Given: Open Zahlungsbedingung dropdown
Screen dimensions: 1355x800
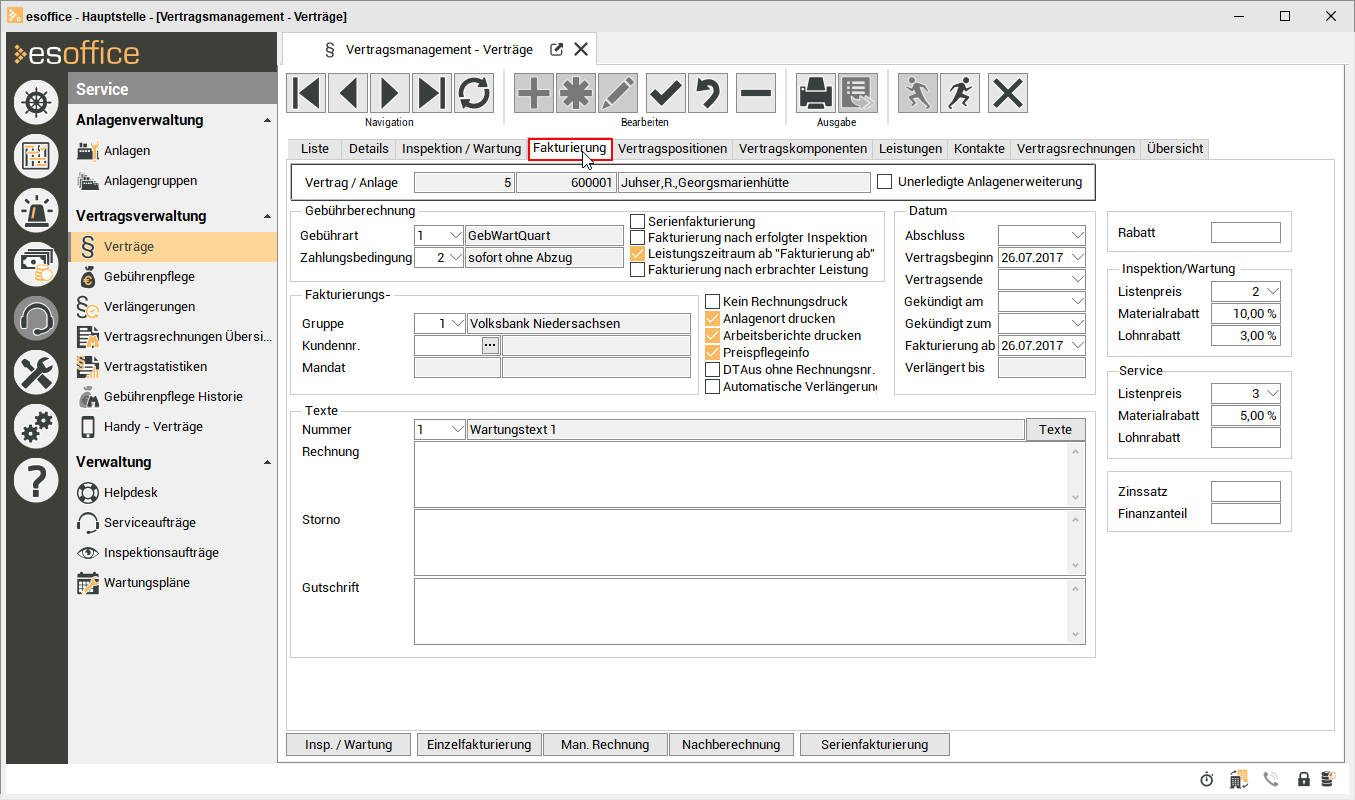Looking at the screenshot, I should (x=456, y=257).
